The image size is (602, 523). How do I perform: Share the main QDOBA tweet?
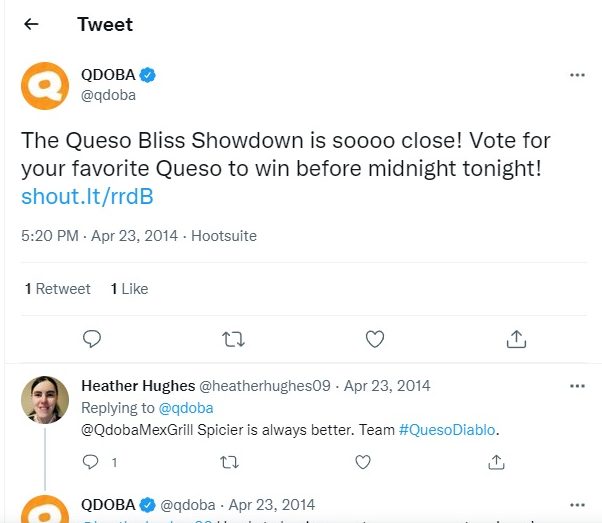[516, 339]
